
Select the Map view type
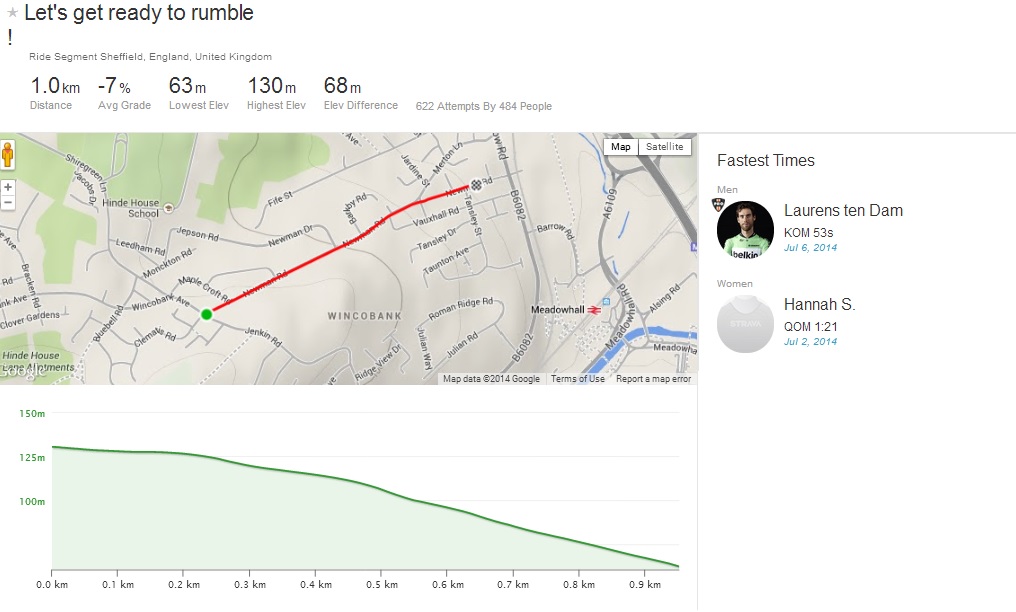(621, 147)
